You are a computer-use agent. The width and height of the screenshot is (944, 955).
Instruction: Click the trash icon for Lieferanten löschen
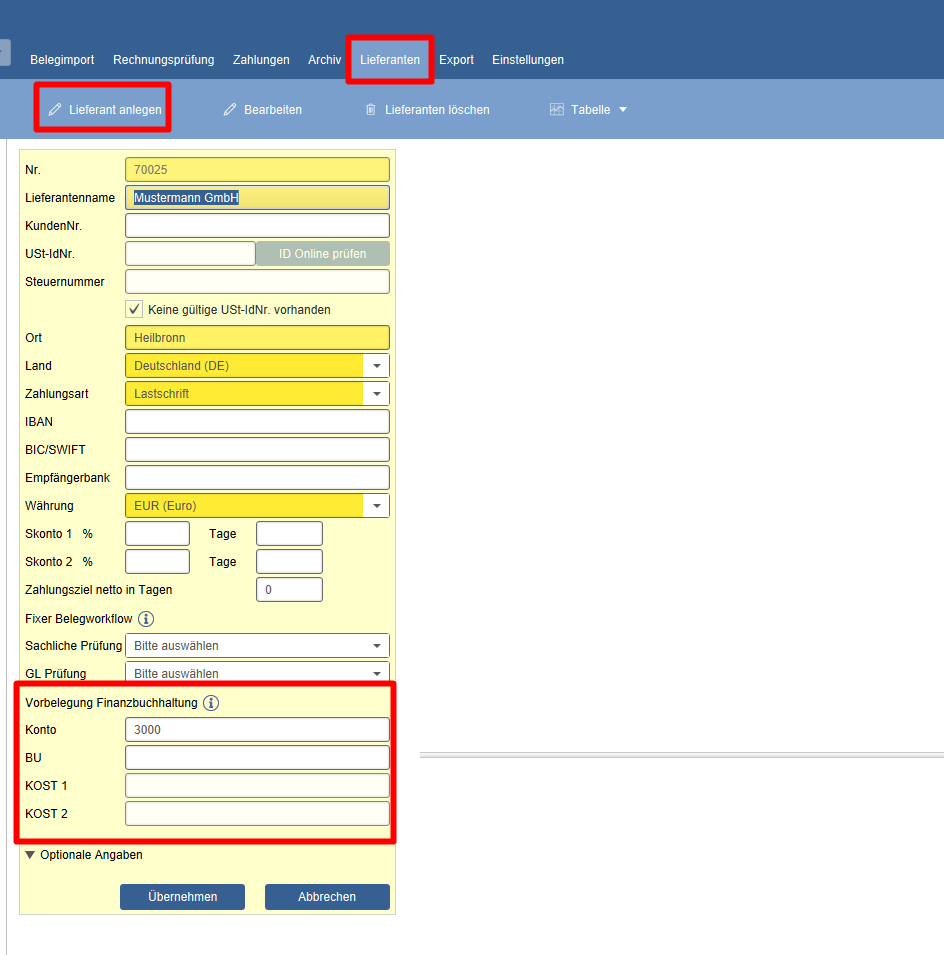click(x=370, y=110)
